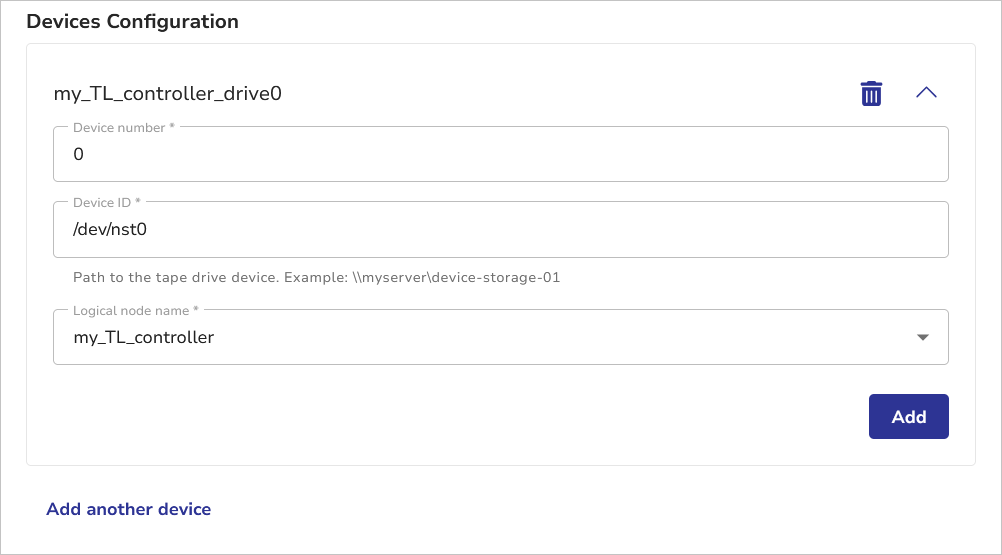
Task: Click the Add another device link
Action: [x=128, y=509]
